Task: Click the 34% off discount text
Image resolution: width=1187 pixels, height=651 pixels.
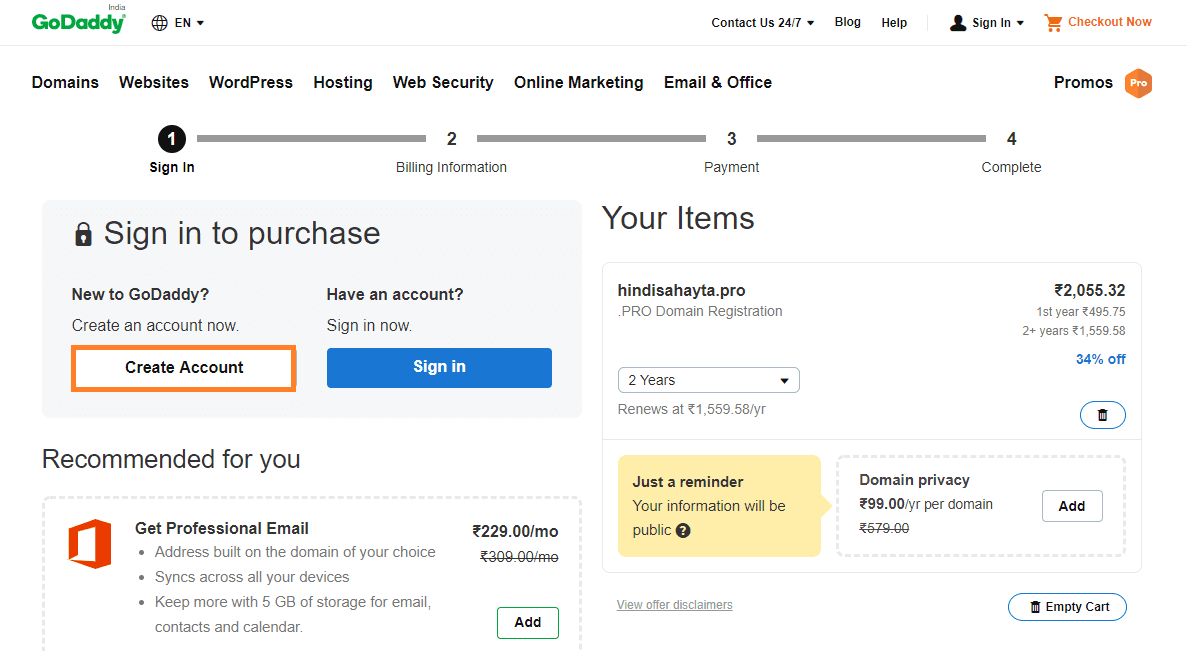Action: 1101,360
